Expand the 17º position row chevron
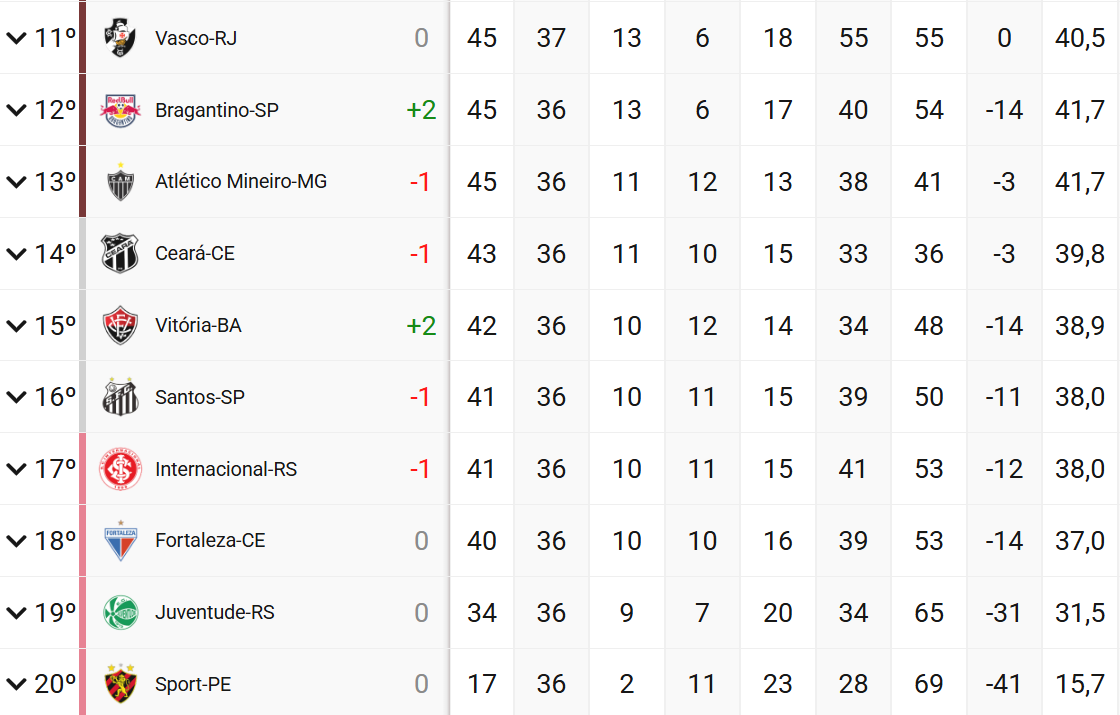The image size is (1120, 715). [x=16, y=469]
